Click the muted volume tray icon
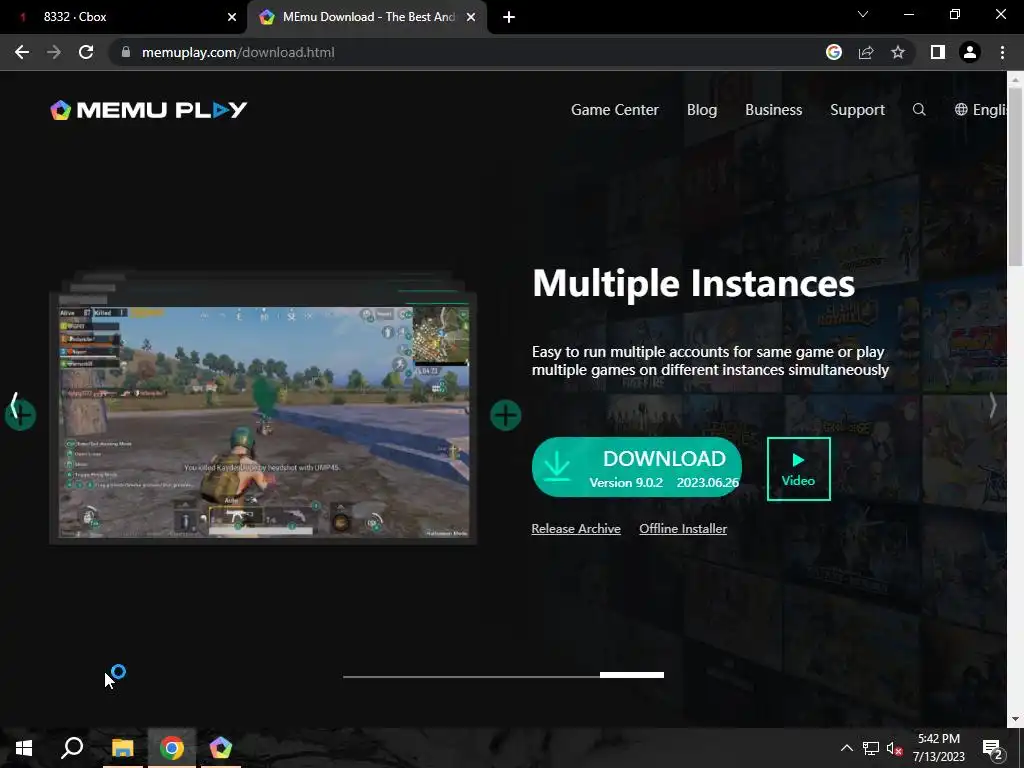1024x768 pixels. (894, 748)
